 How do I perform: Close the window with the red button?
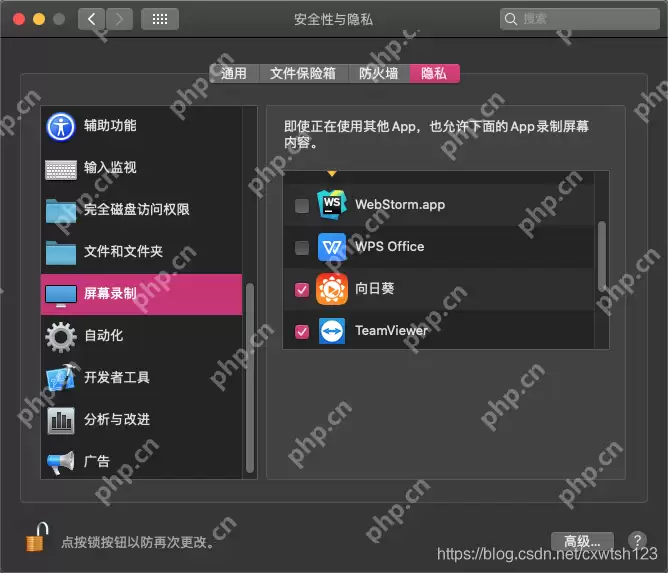click(19, 19)
